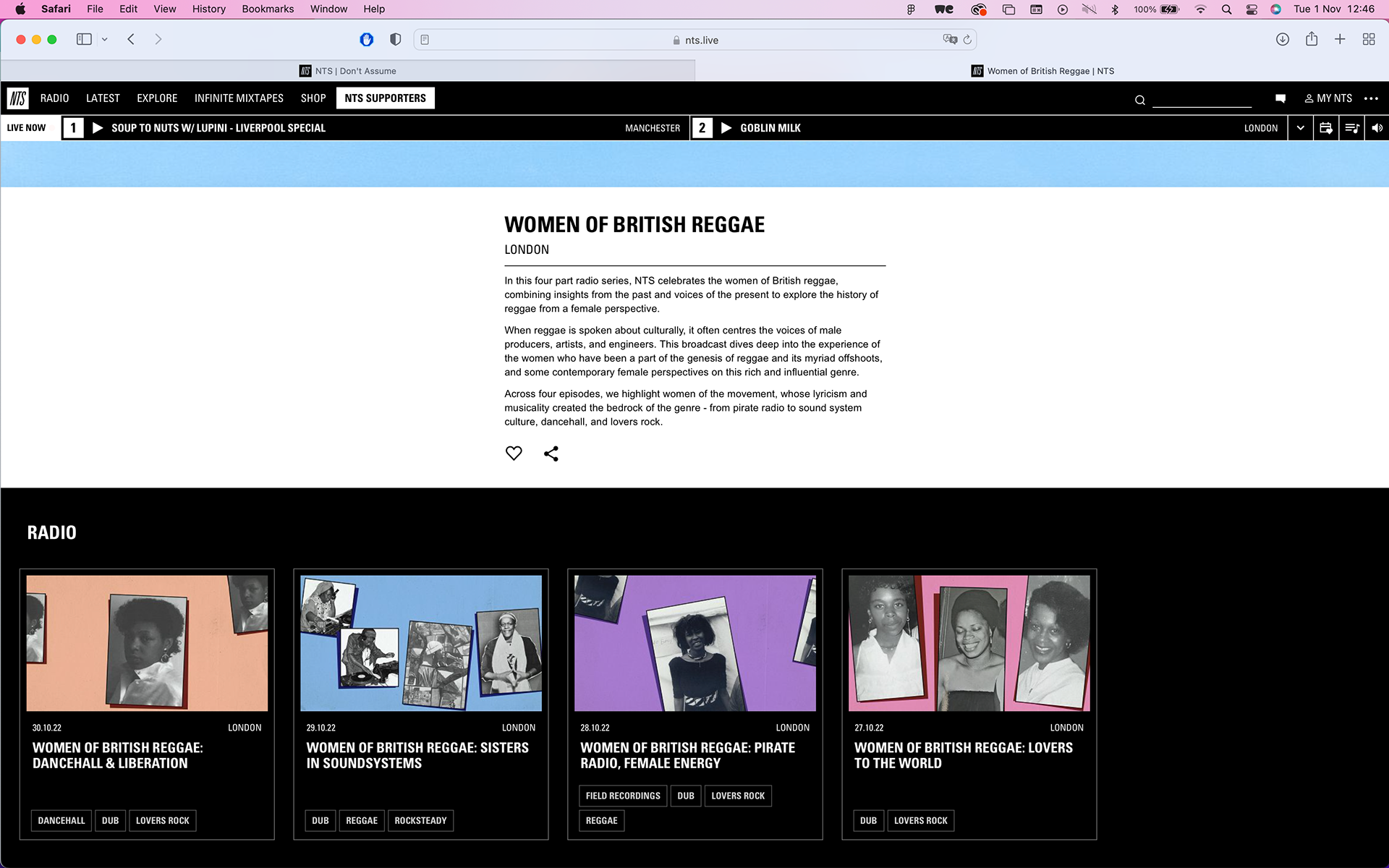Viewport: 1389px width, 868px height.
Task: Switch to the NTS | Don't Assume tab
Action: click(x=348, y=71)
